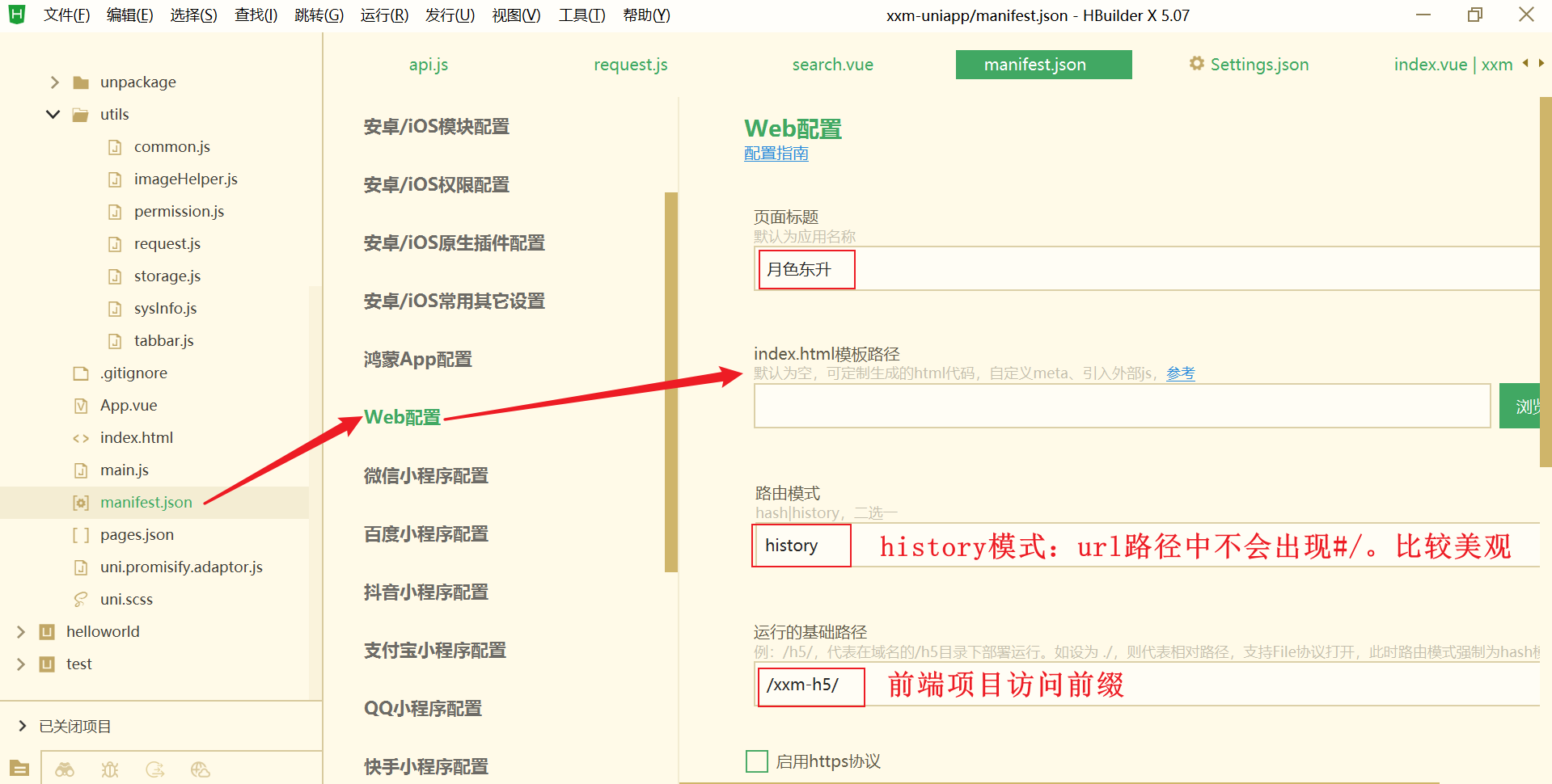Click the App.vue file icon
Image resolution: width=1552 pixels, height=784 pixels.
pos(81,406)
